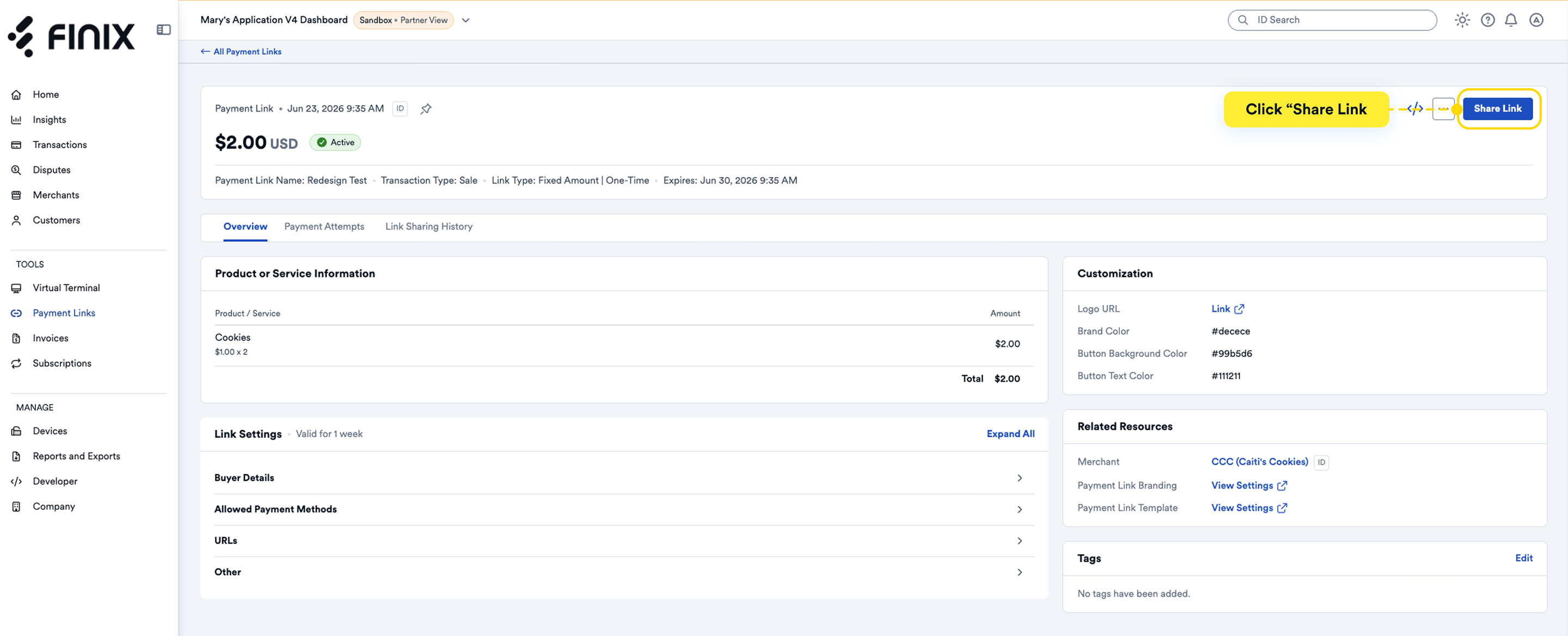Select the button background color #99b5d6
1568x636 pixels.
(1232, 353)
